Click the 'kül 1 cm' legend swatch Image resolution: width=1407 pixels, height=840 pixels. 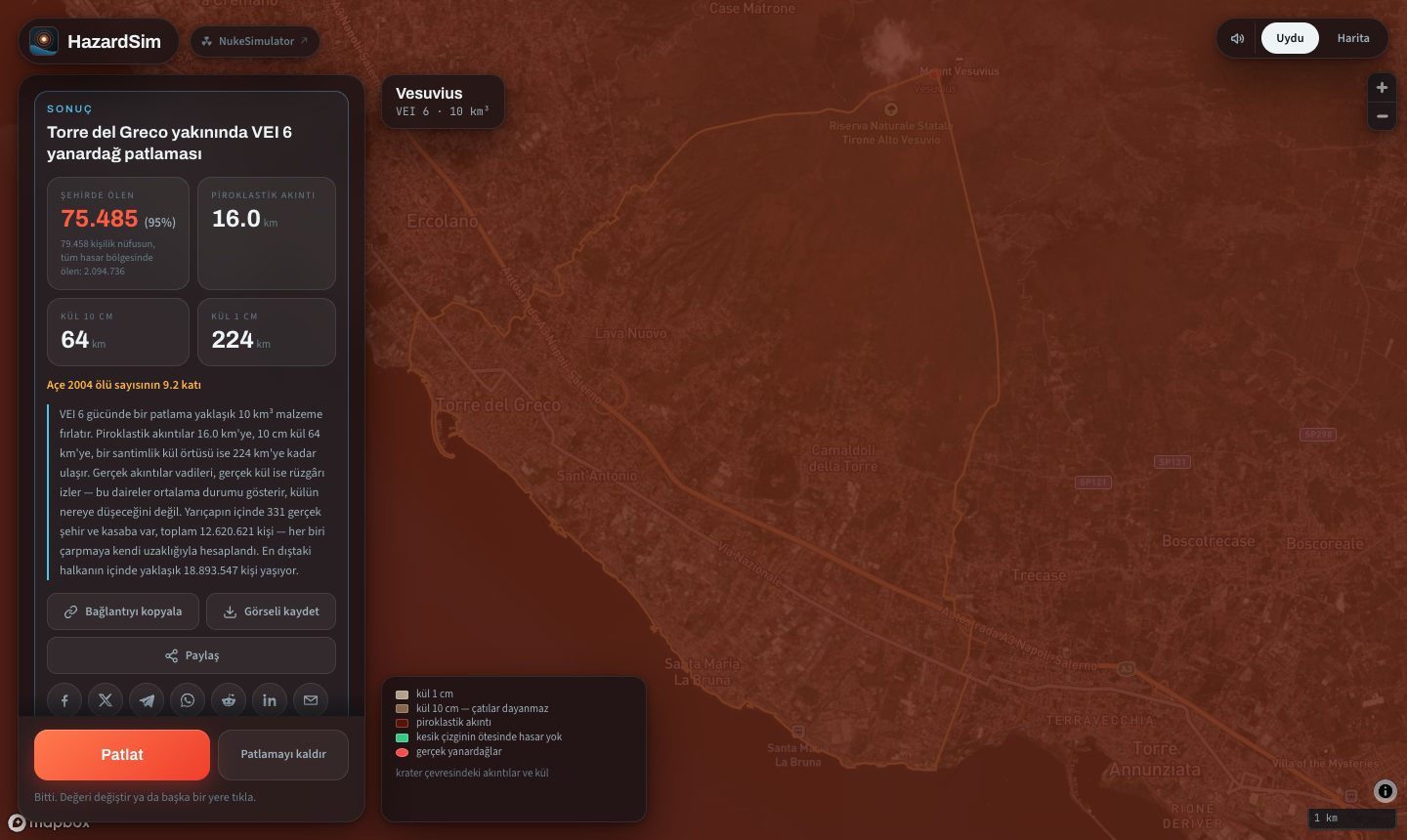402,694
